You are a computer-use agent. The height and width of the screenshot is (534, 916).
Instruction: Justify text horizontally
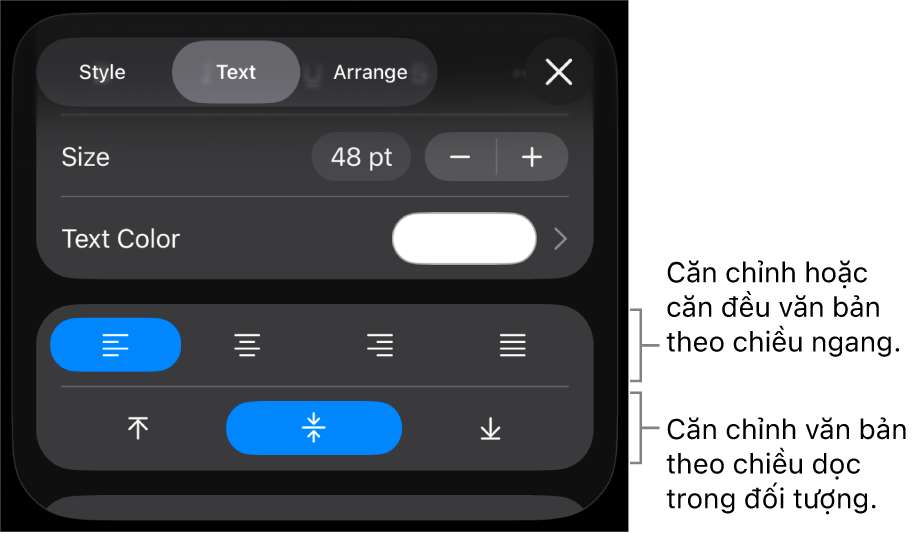pos(512,345)
